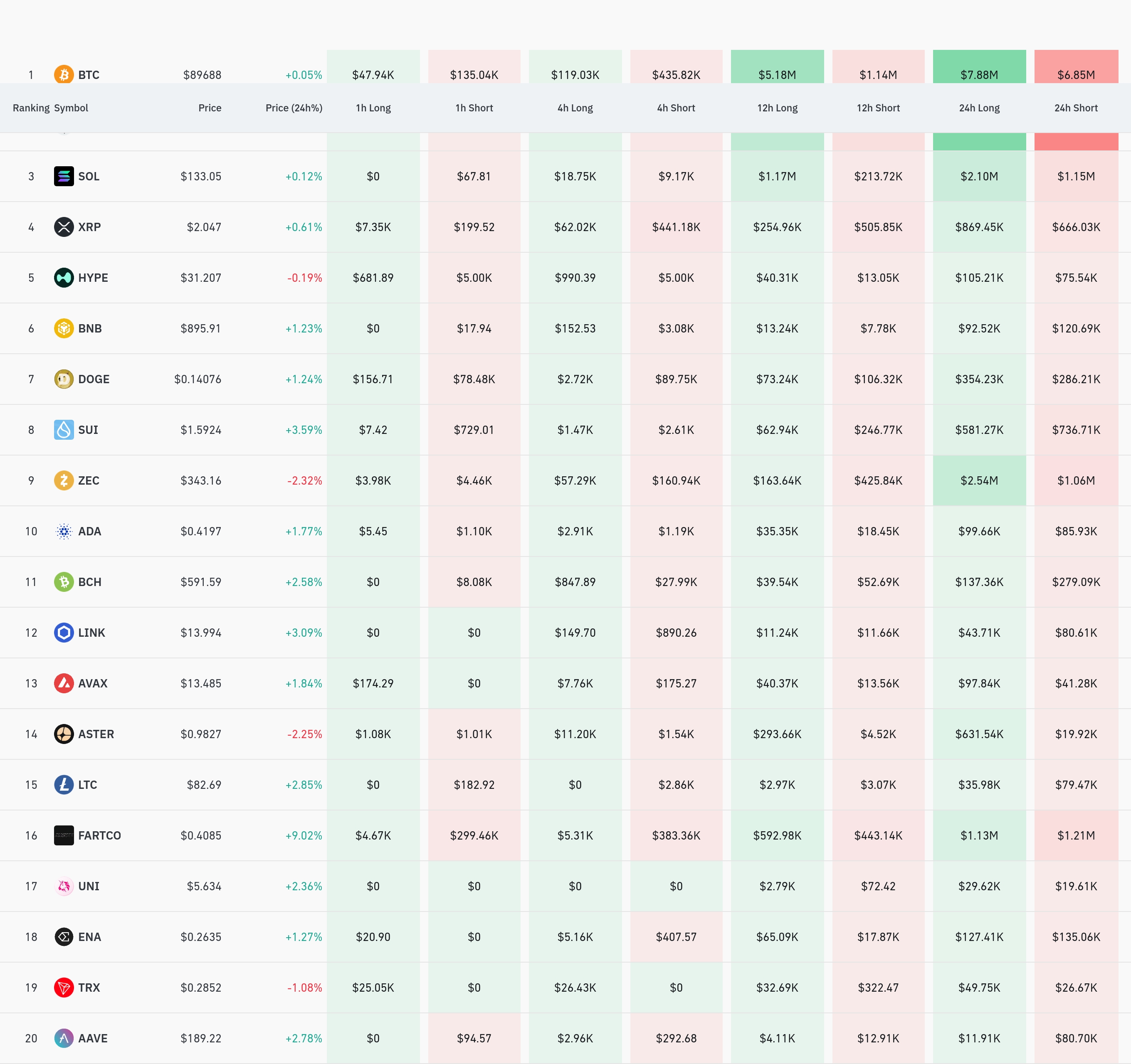Image resolution: width=1131 pixels, height=1064 pixels.
Task: Sort by the 1h Long column header
Action: pos(373,108)
